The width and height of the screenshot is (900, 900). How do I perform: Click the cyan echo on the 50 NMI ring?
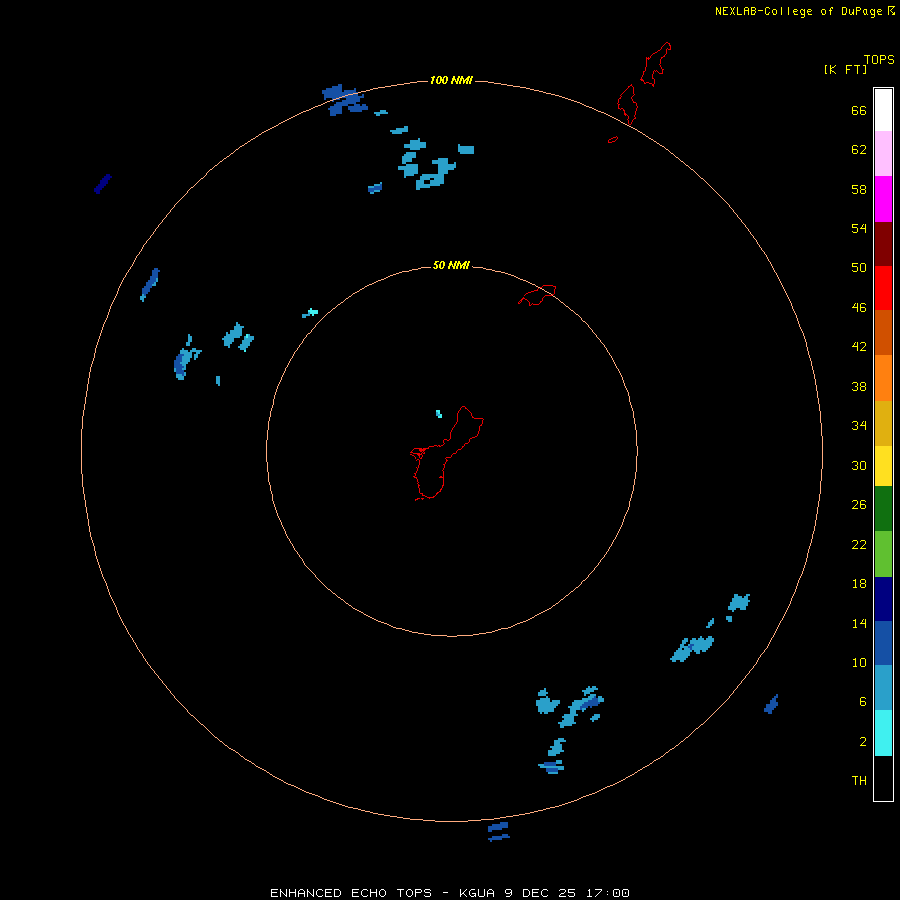pyautogui.click(x=310, y=313)
